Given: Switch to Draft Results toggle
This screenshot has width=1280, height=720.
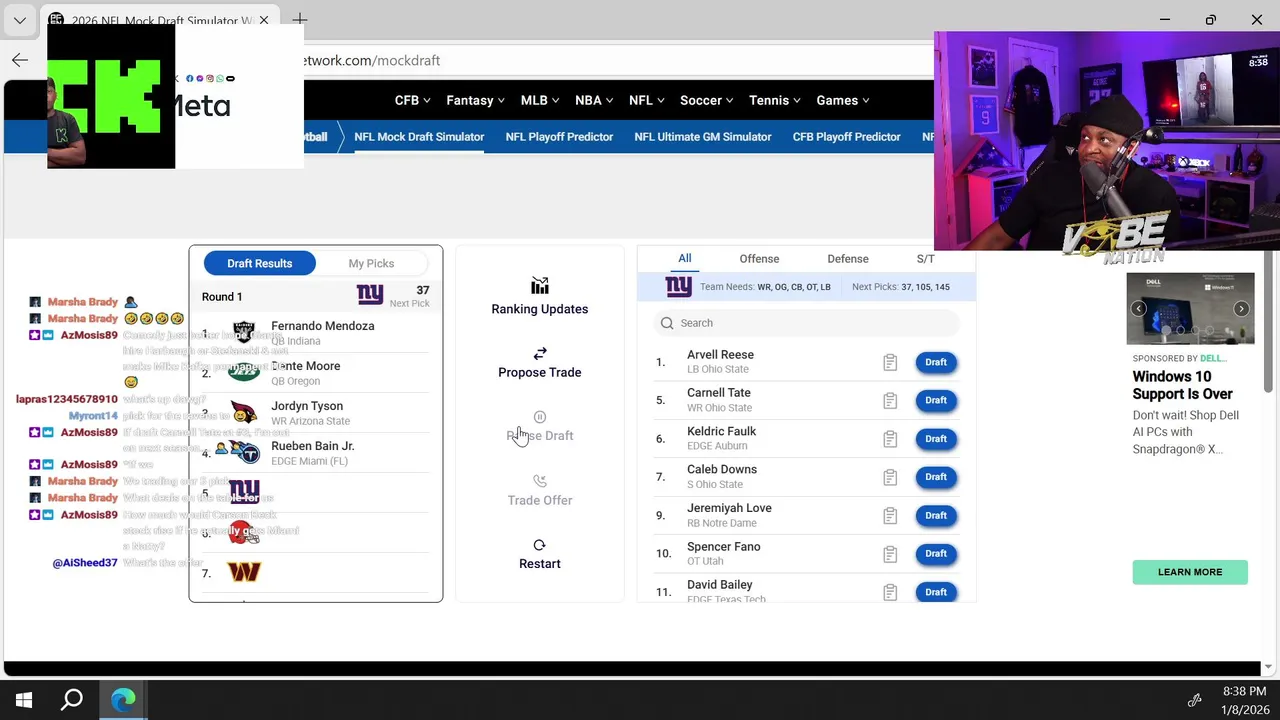Looking at the screenshot, I should [x=260, y=263].
